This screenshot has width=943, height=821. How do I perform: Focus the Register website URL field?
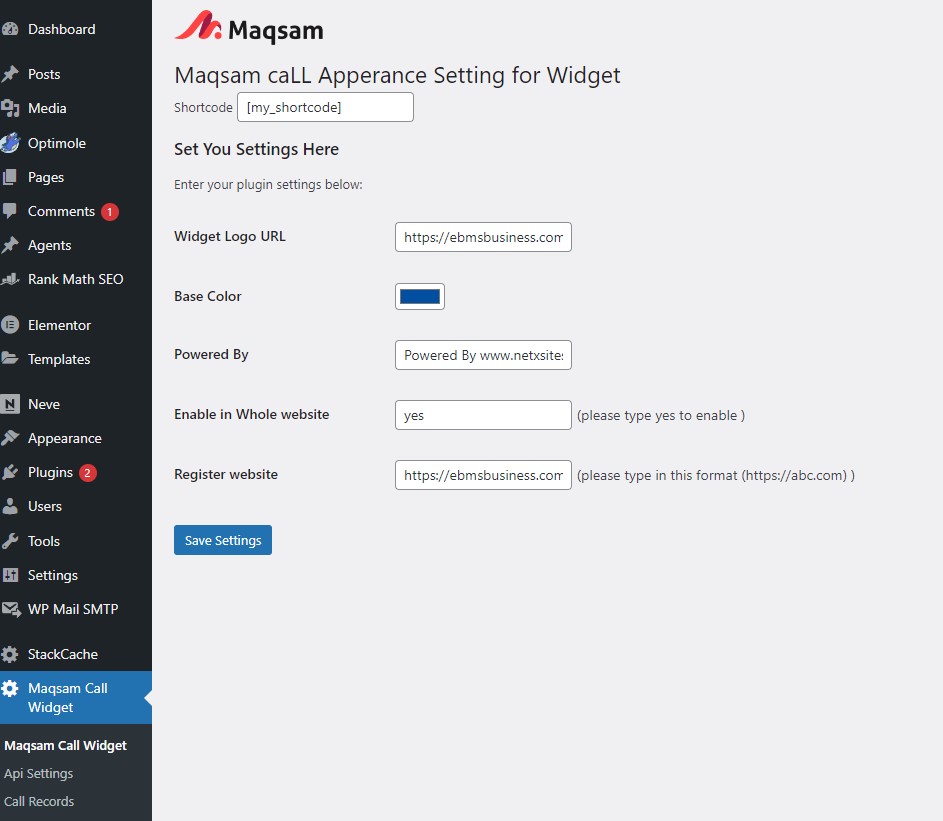point(484,475)
